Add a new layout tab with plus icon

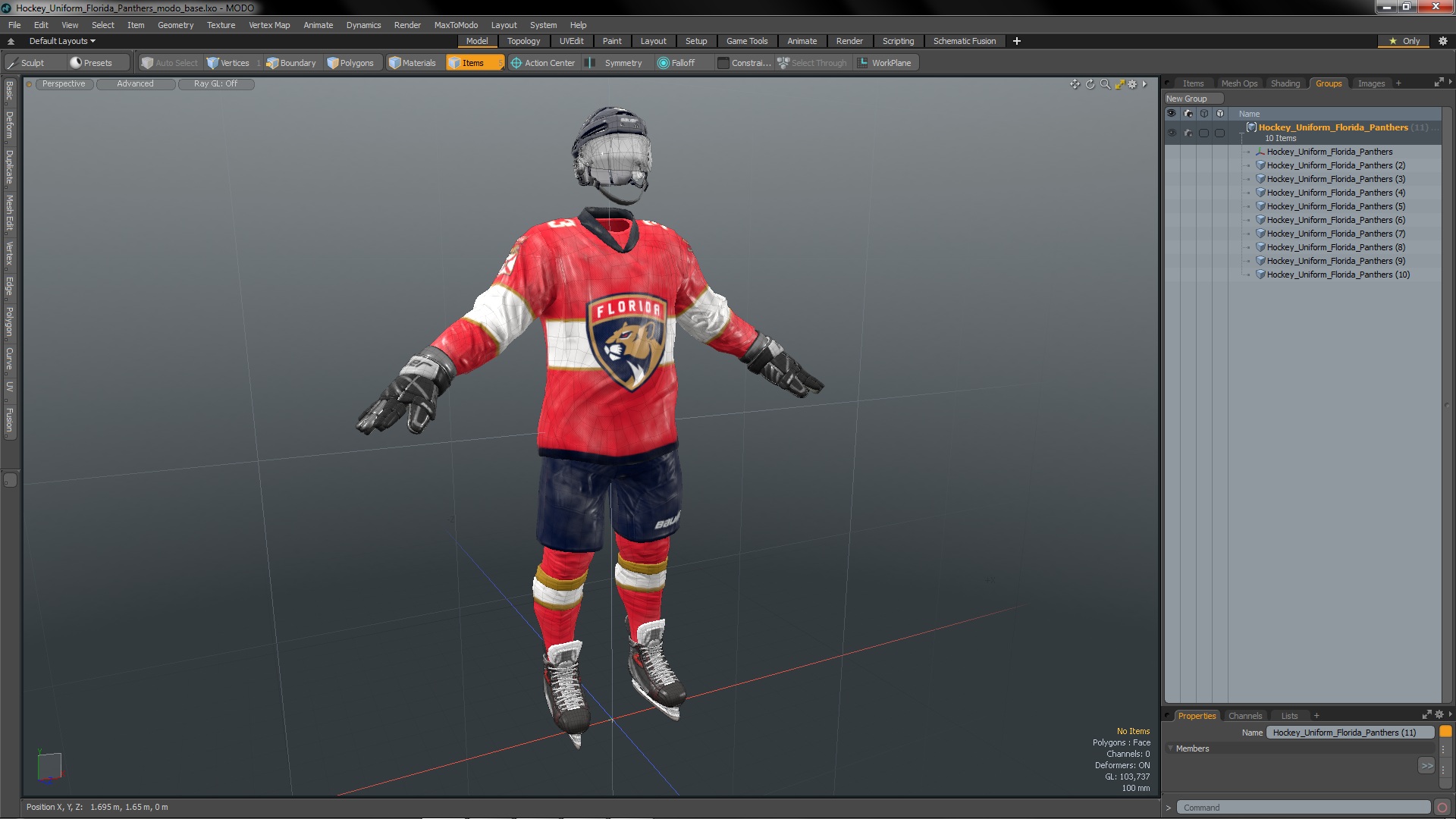click(x=1017, y=41)
